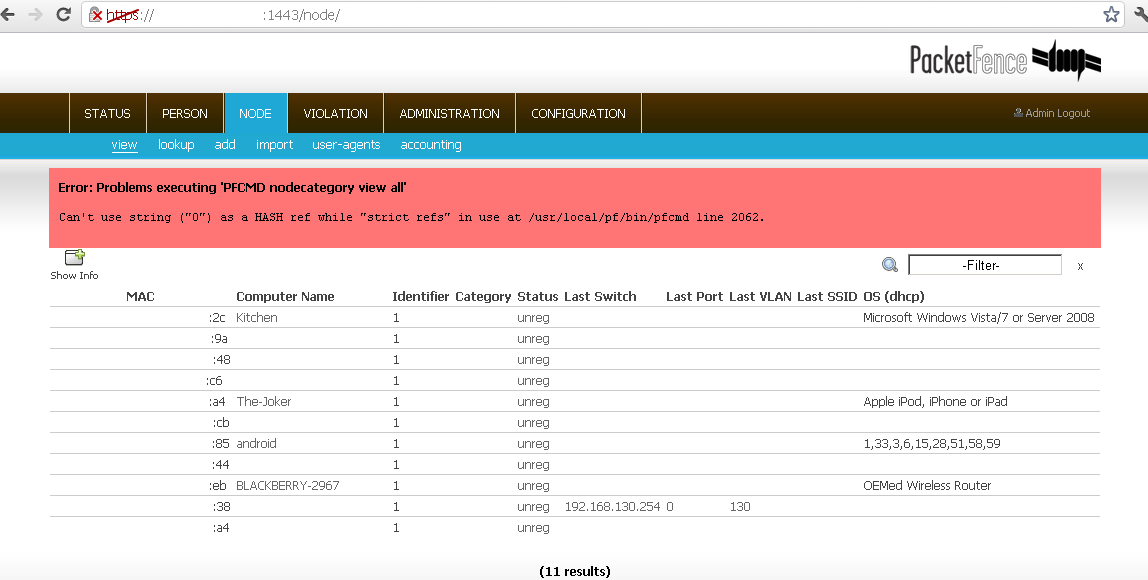The width and height of the screenshot is (1148, 580).
Task: Open the user-agents submenu link
Action: pyautogui.click(x=346, y=145)
